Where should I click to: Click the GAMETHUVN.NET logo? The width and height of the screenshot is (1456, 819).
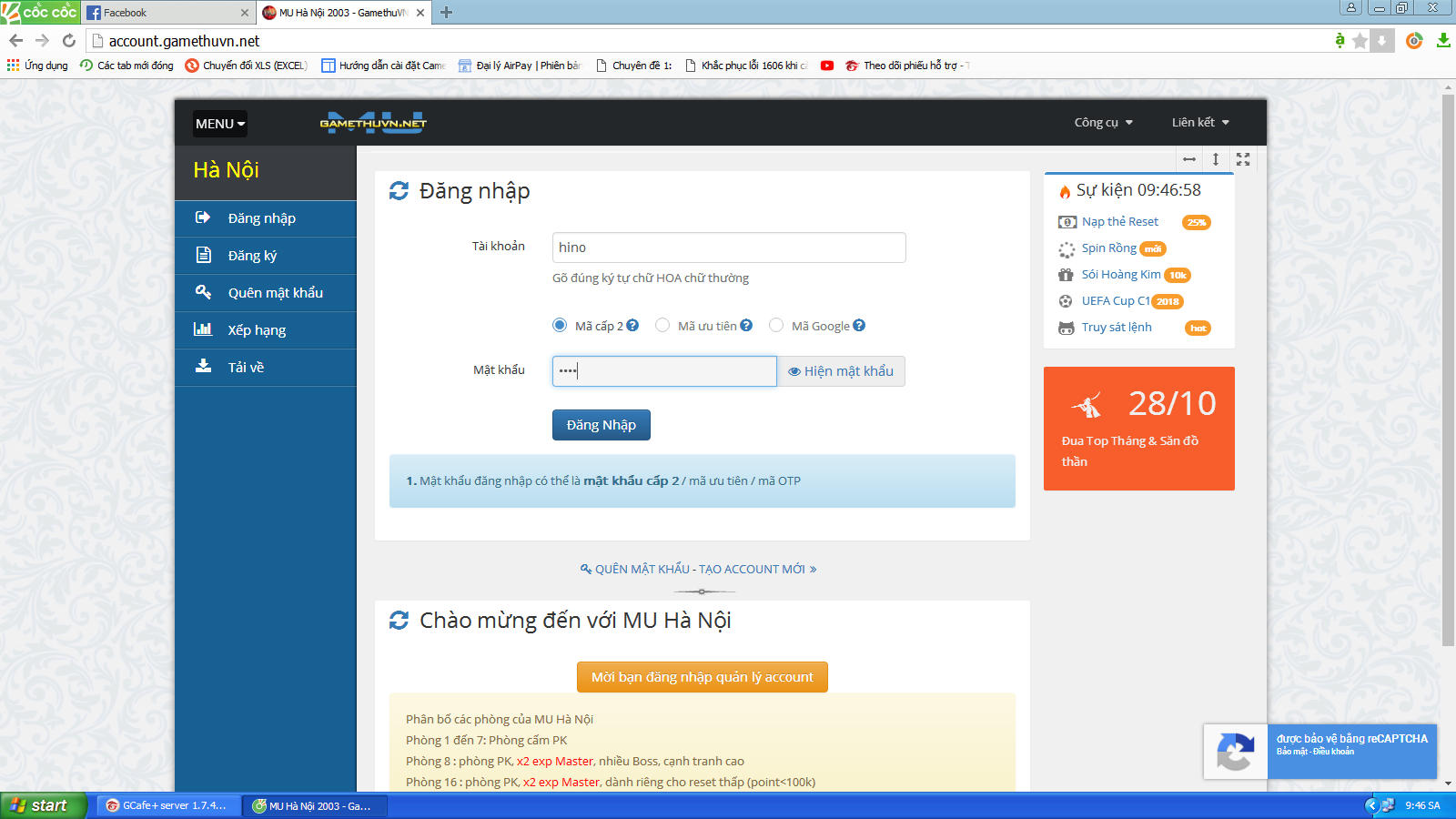point(373,123)
